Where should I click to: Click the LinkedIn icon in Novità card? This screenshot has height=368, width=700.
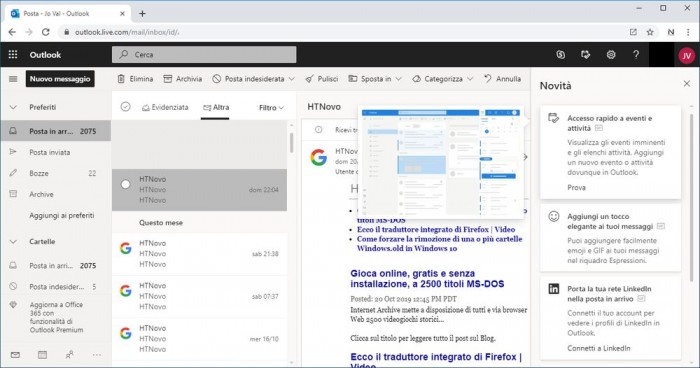click(554, 289)
